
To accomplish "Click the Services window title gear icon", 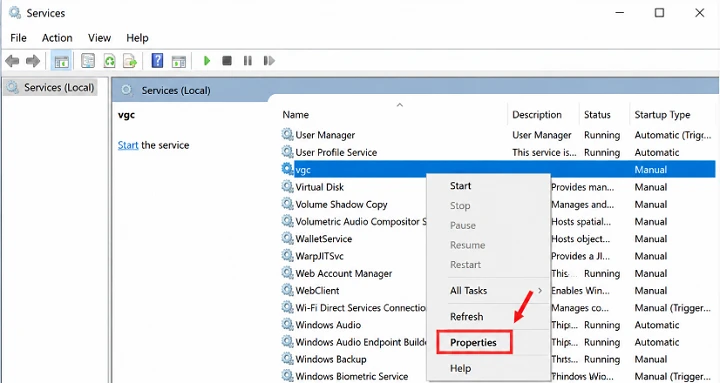I will click(x=14, y=13).
